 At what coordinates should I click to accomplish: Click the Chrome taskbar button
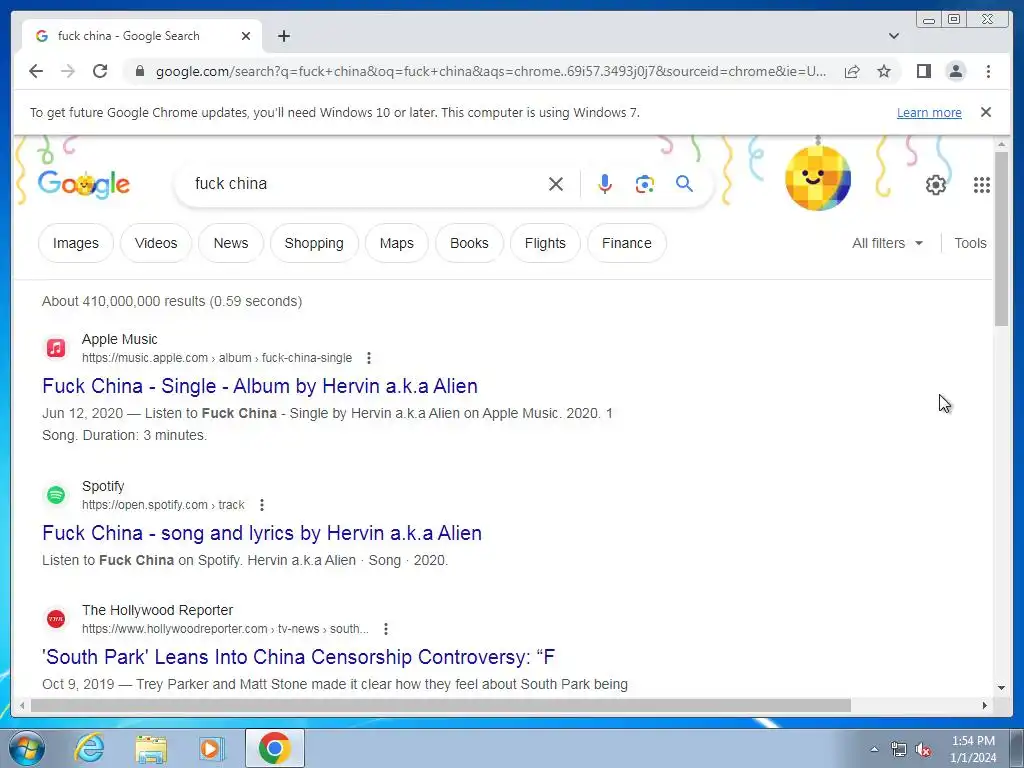coord(275,748)
